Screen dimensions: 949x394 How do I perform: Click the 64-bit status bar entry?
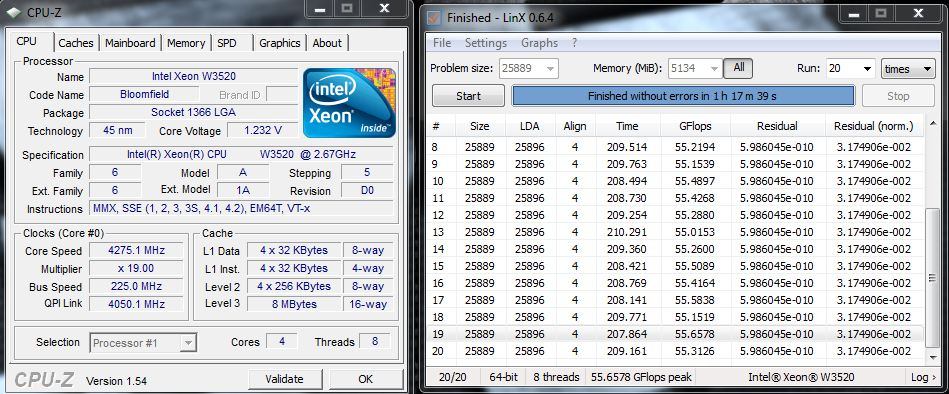pos(504,377)
